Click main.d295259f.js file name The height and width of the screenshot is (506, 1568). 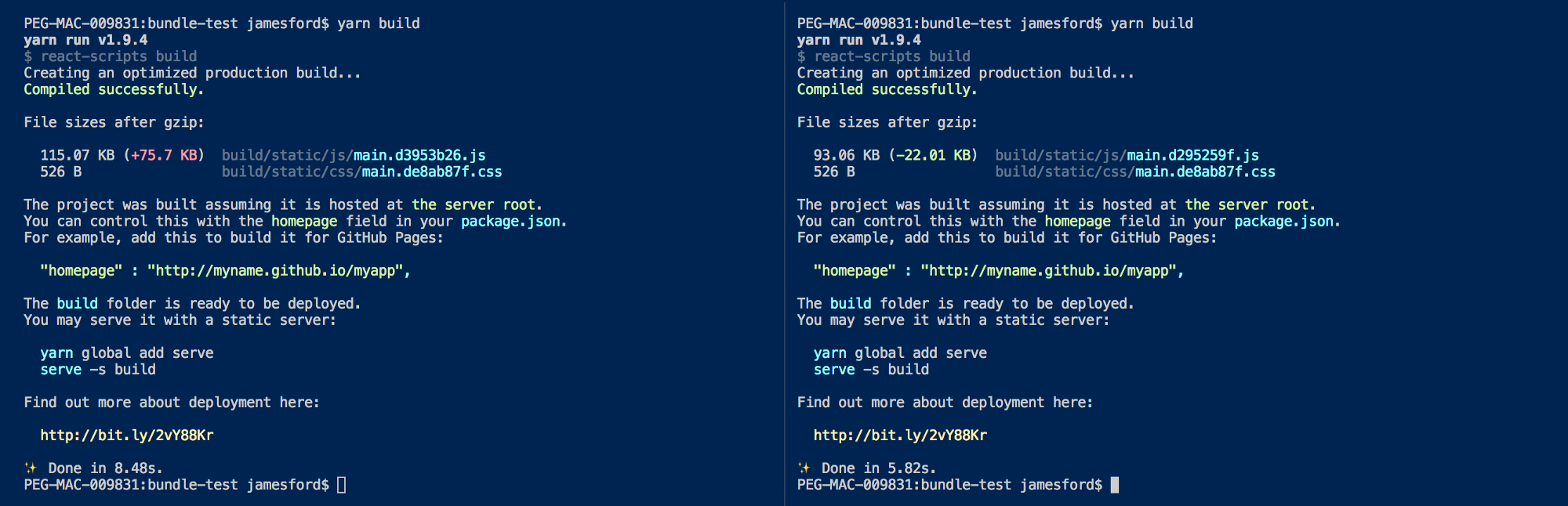(x=1193, y=155)
